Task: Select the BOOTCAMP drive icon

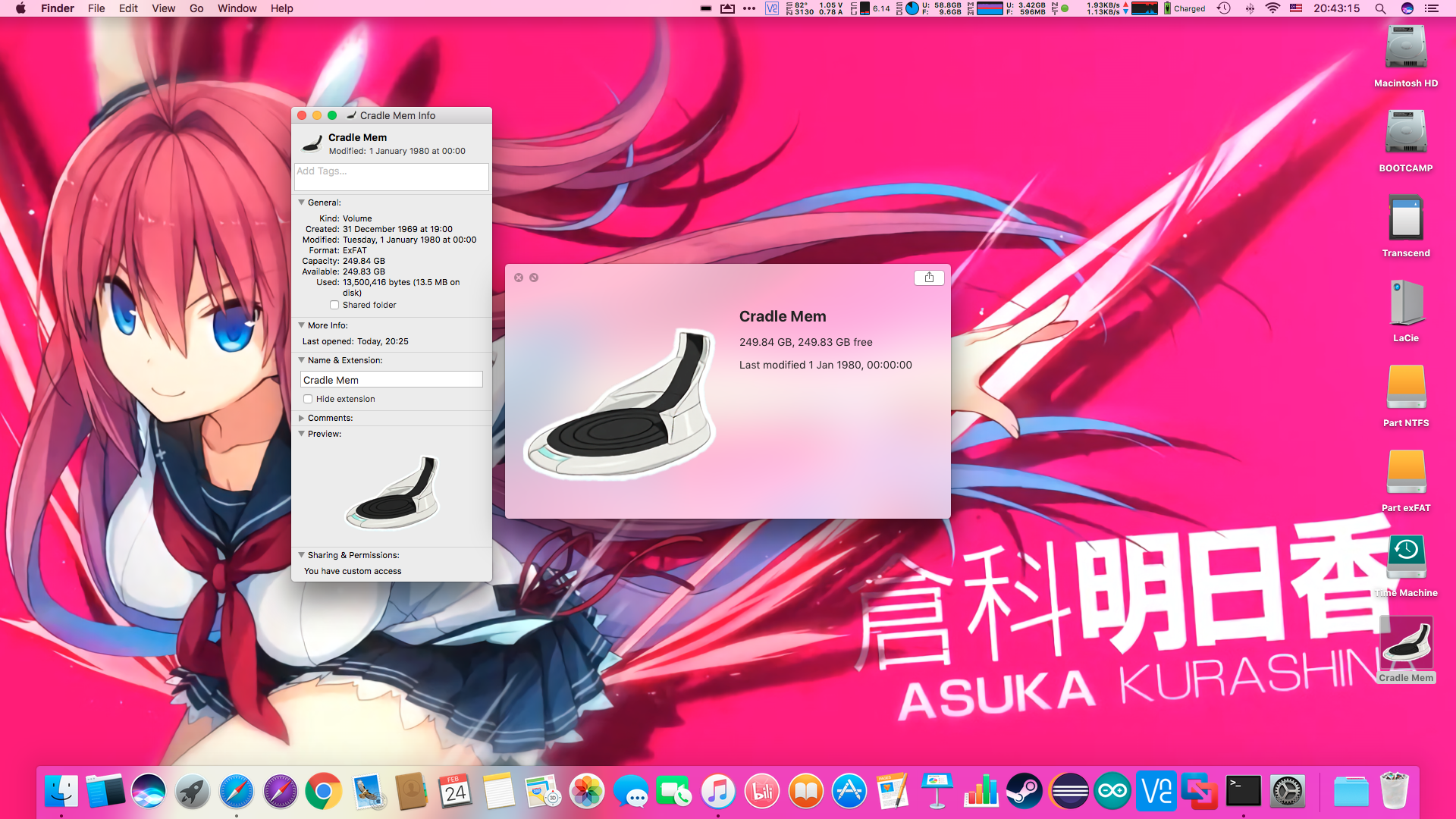Action: 1406,132
